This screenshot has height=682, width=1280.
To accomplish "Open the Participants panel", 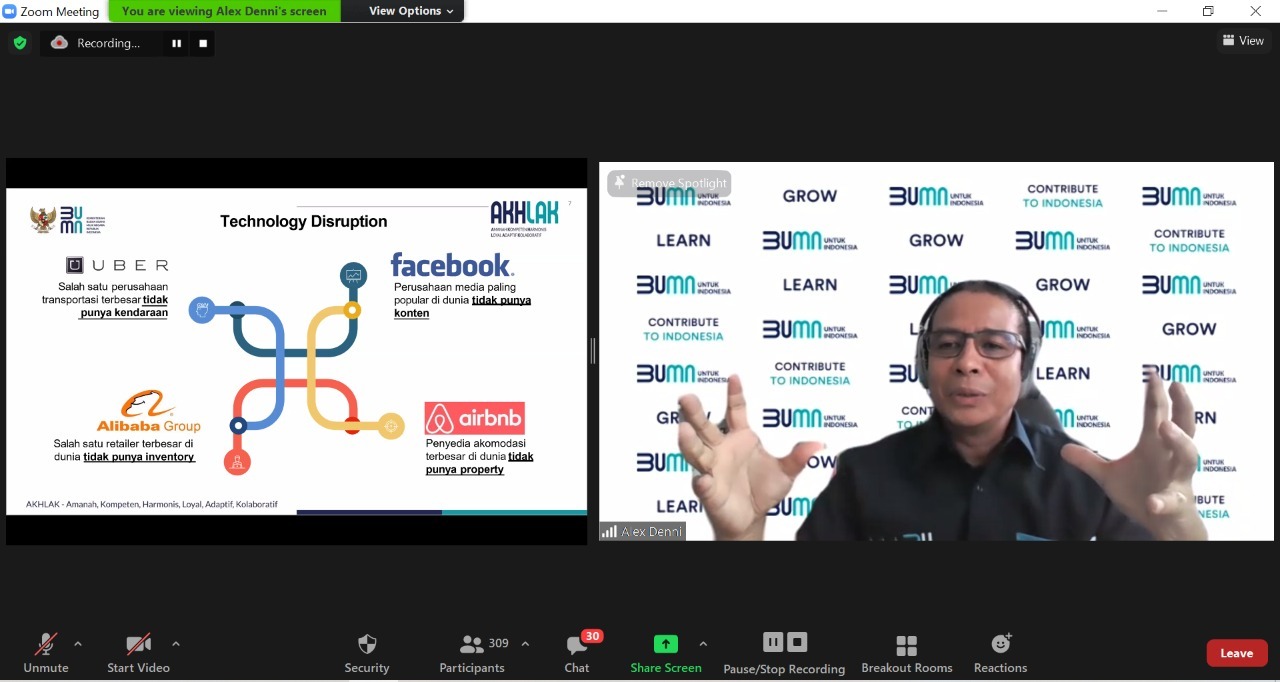I will (x=472, y=652).
